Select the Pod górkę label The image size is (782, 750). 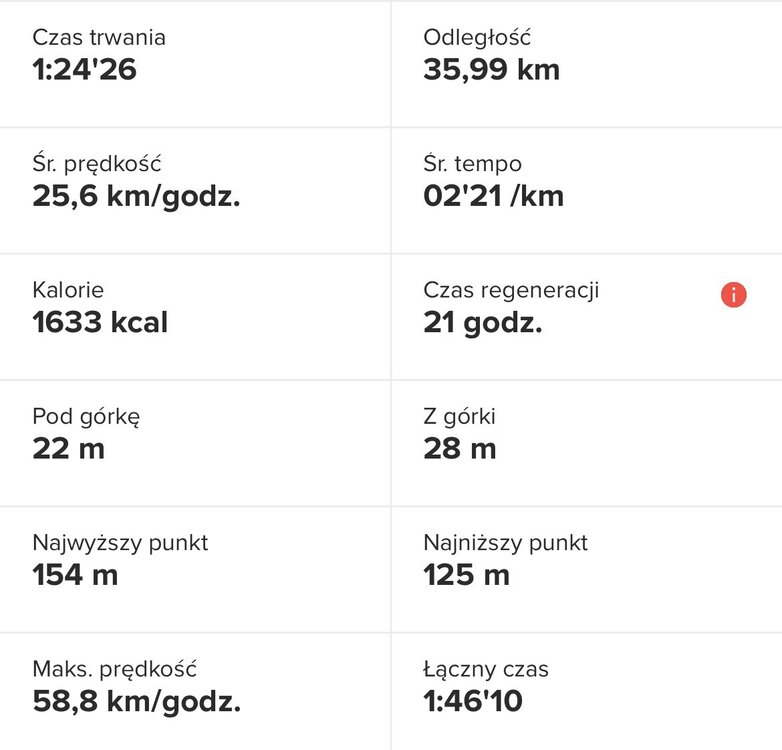click(86, 416)
